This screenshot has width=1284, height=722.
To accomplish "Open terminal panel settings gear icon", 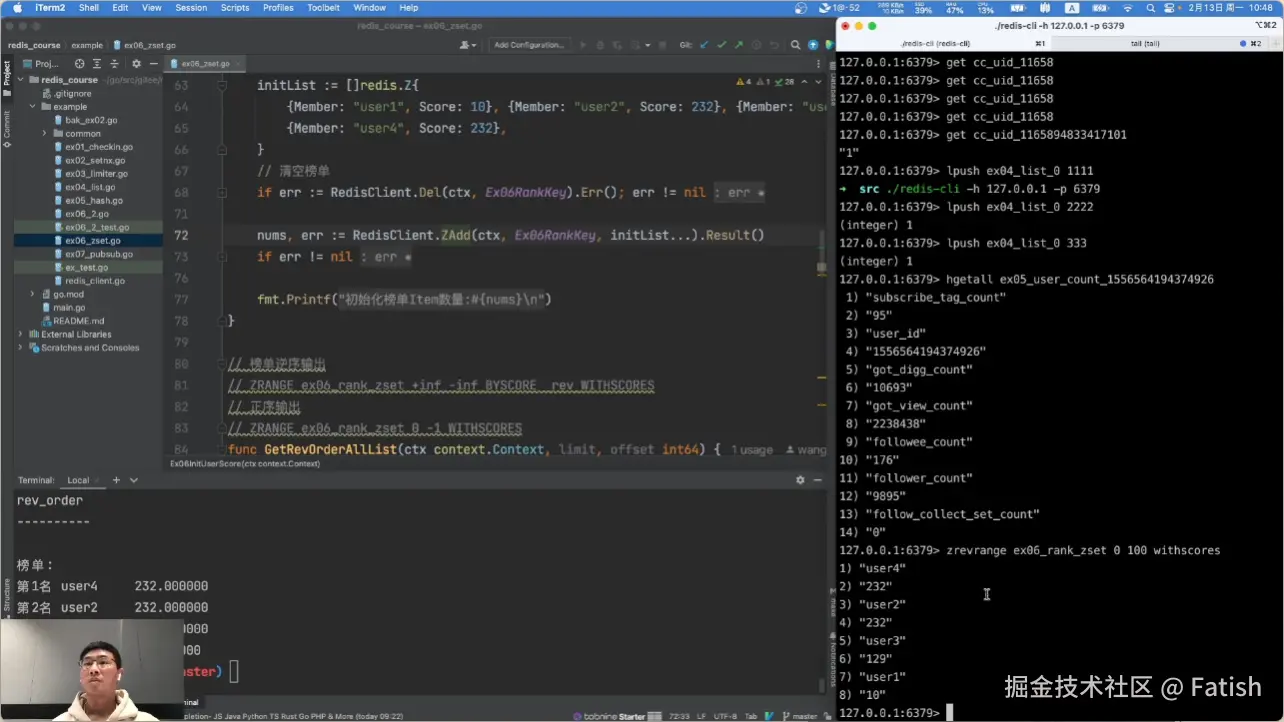I will click(800, 480).
